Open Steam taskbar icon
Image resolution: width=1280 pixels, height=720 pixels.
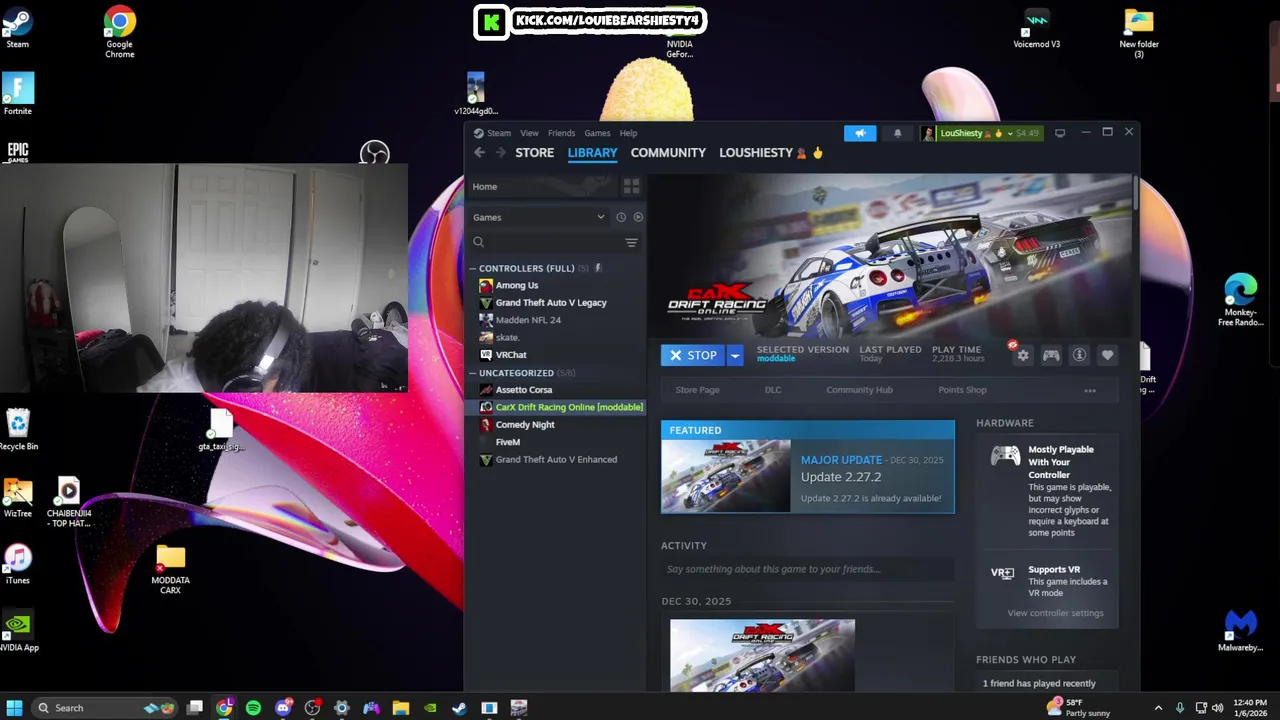(459, 708)
